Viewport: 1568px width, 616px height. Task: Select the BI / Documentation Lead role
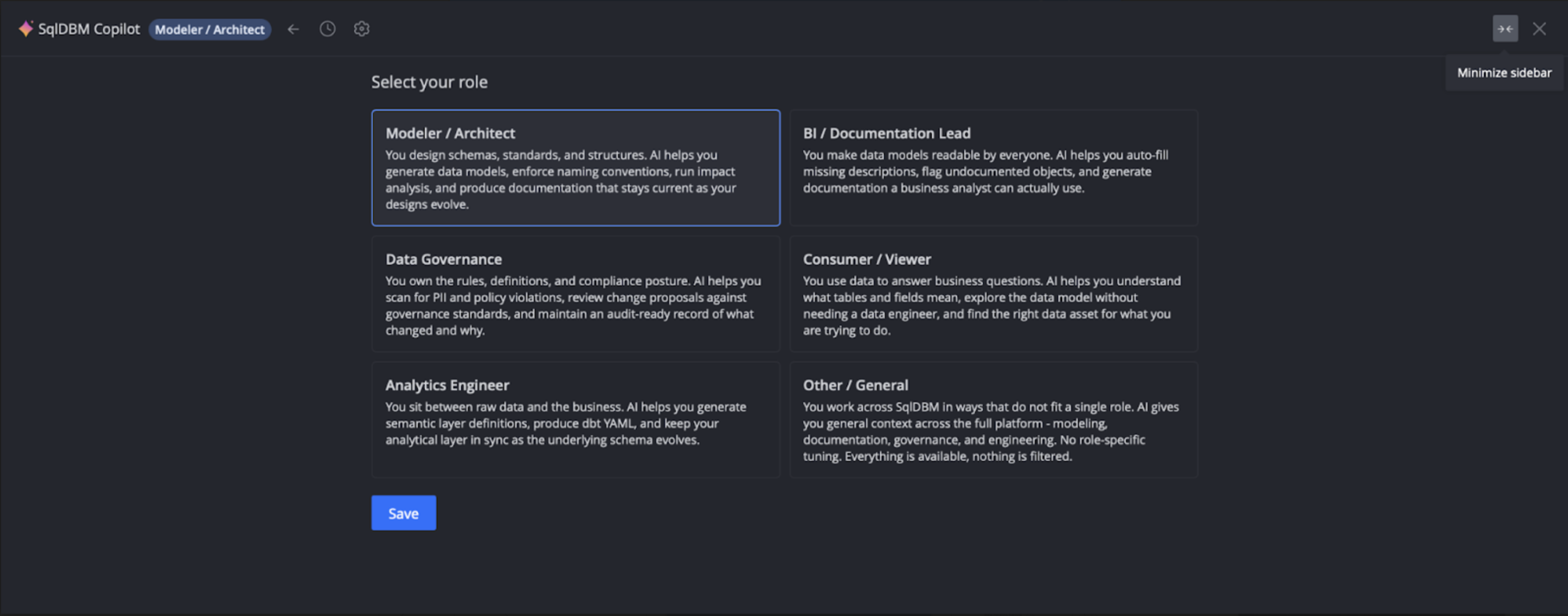[x=992, y=168]
